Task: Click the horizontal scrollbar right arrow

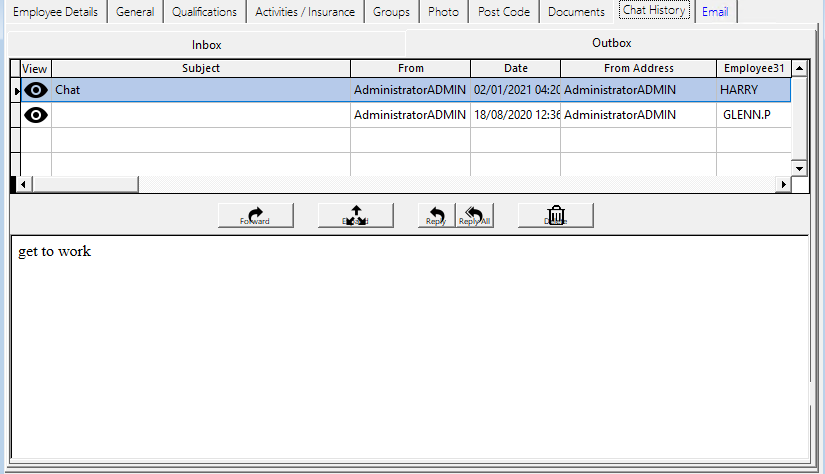Action: (x=783, y=185)
